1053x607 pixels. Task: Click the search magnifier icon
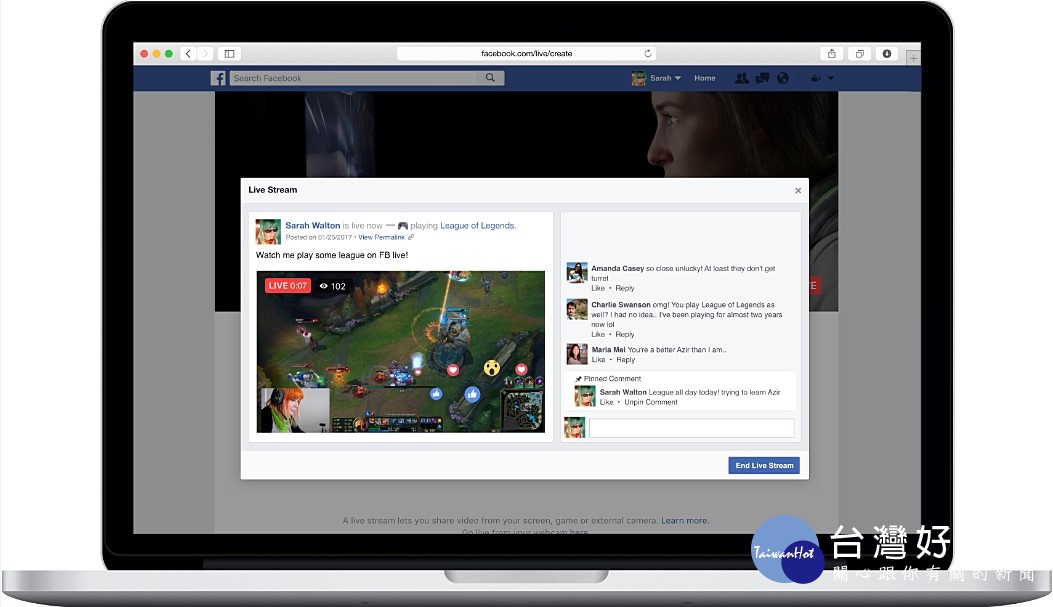click(x=490, y=78)
